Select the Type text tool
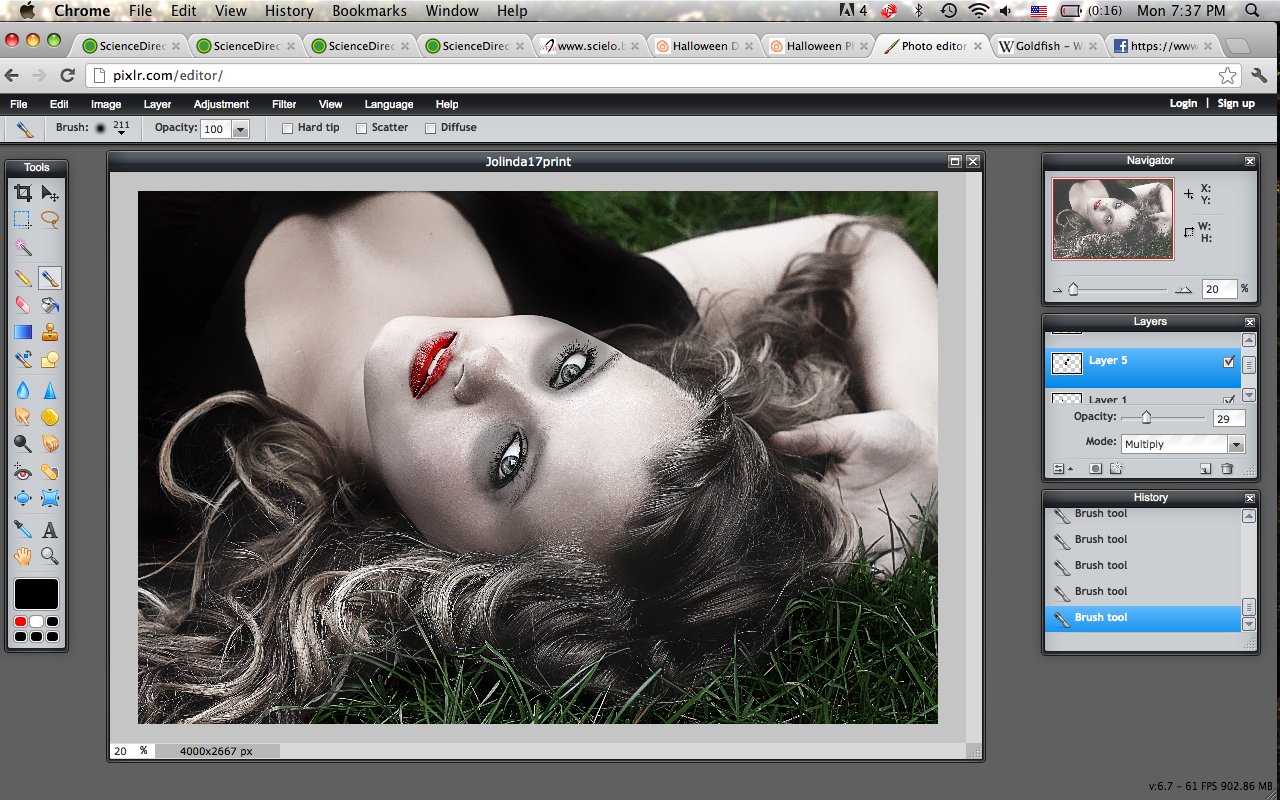This screenshot has height=800, width=1280. click(49, 529)
